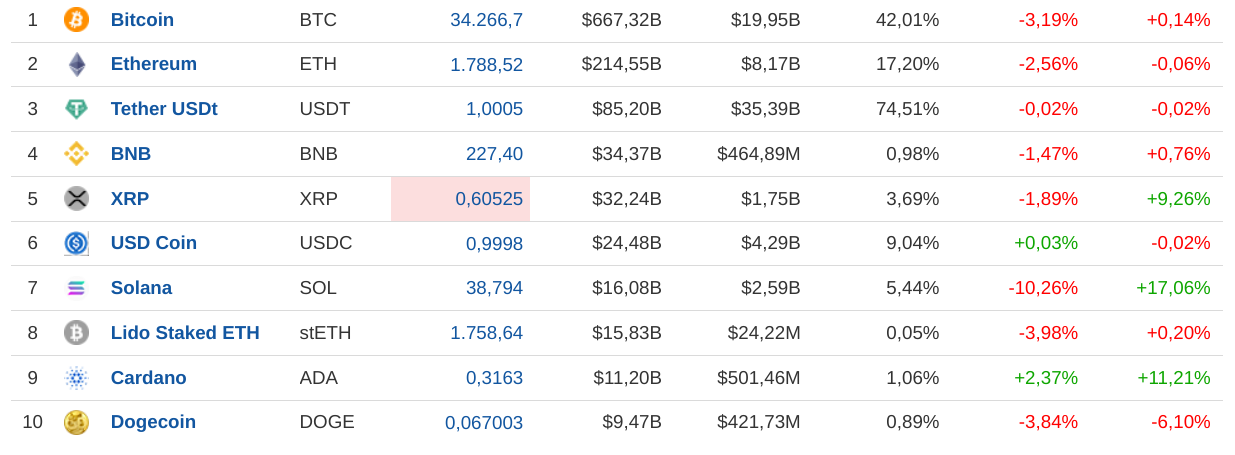Click the blue USD Coin icon

(x=76, y=243)
